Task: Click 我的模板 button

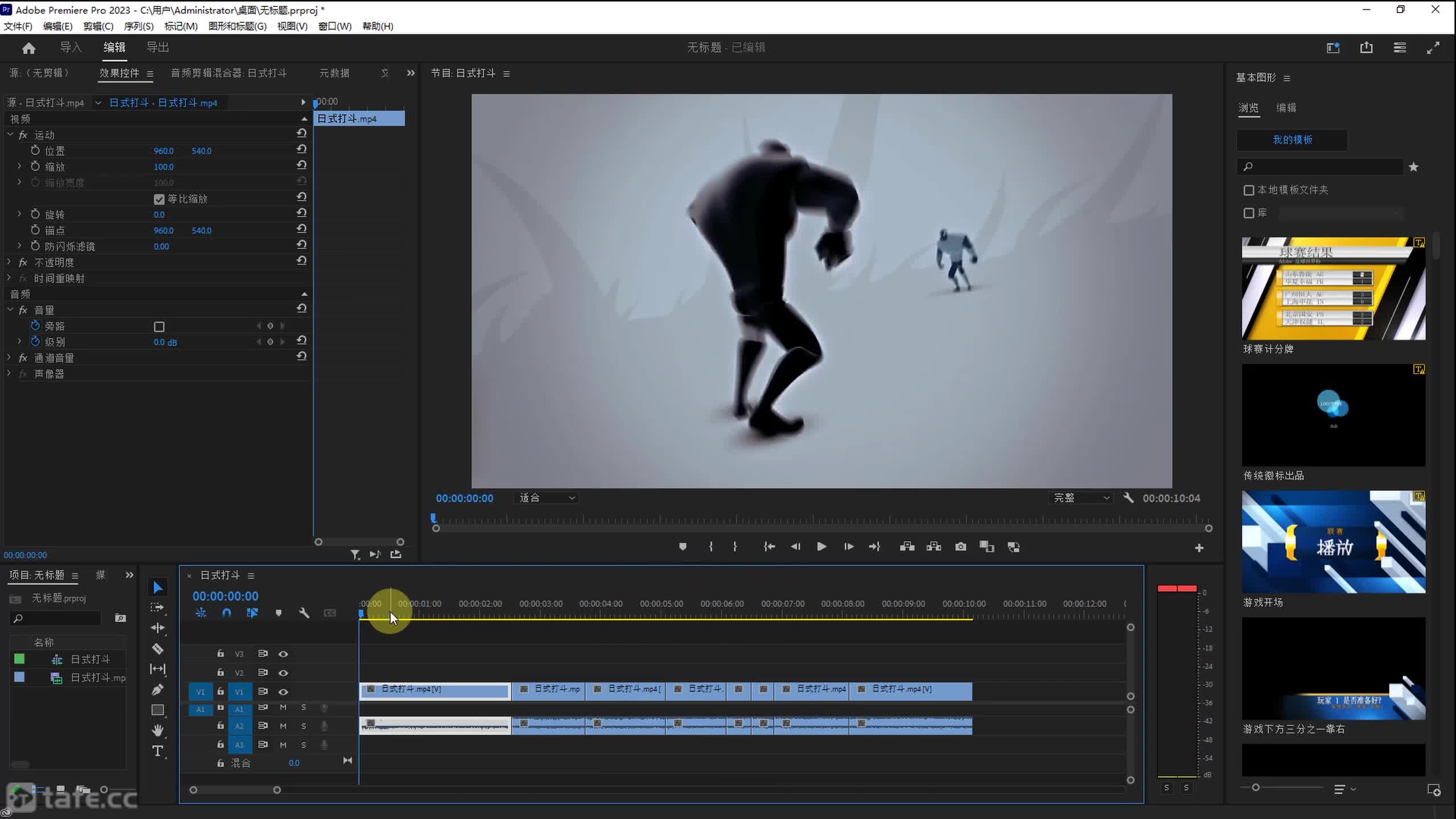Action: pos(1292,140)
